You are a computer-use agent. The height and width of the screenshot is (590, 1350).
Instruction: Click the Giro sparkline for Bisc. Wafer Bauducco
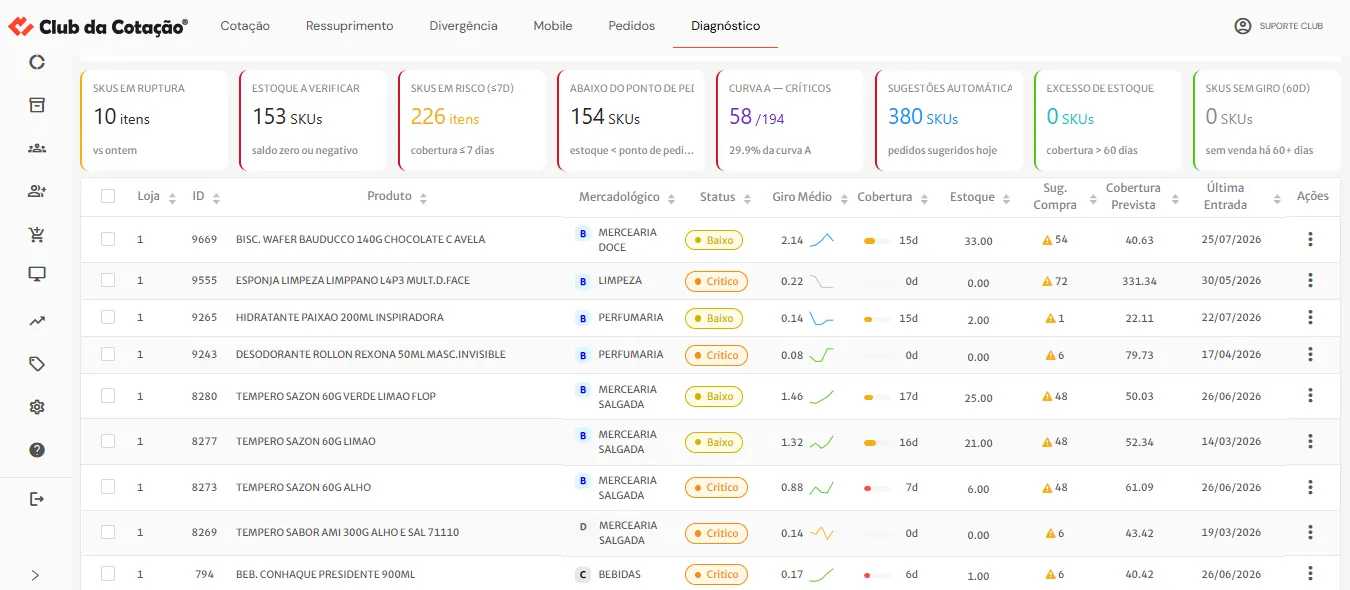pos(821,240)
